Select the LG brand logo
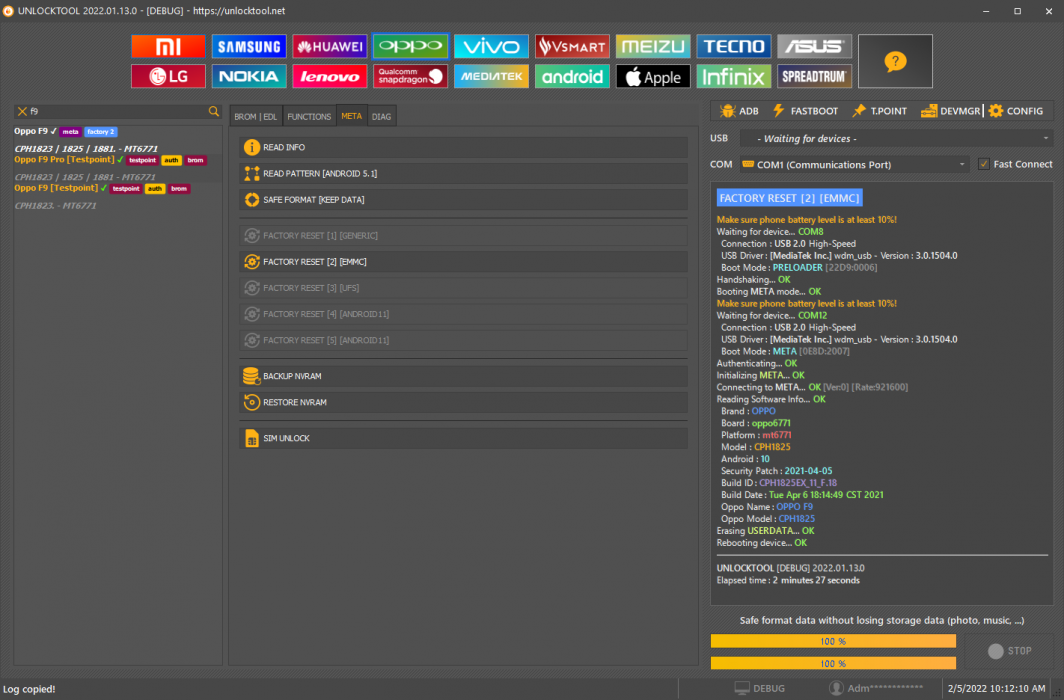 click(168, 77)
